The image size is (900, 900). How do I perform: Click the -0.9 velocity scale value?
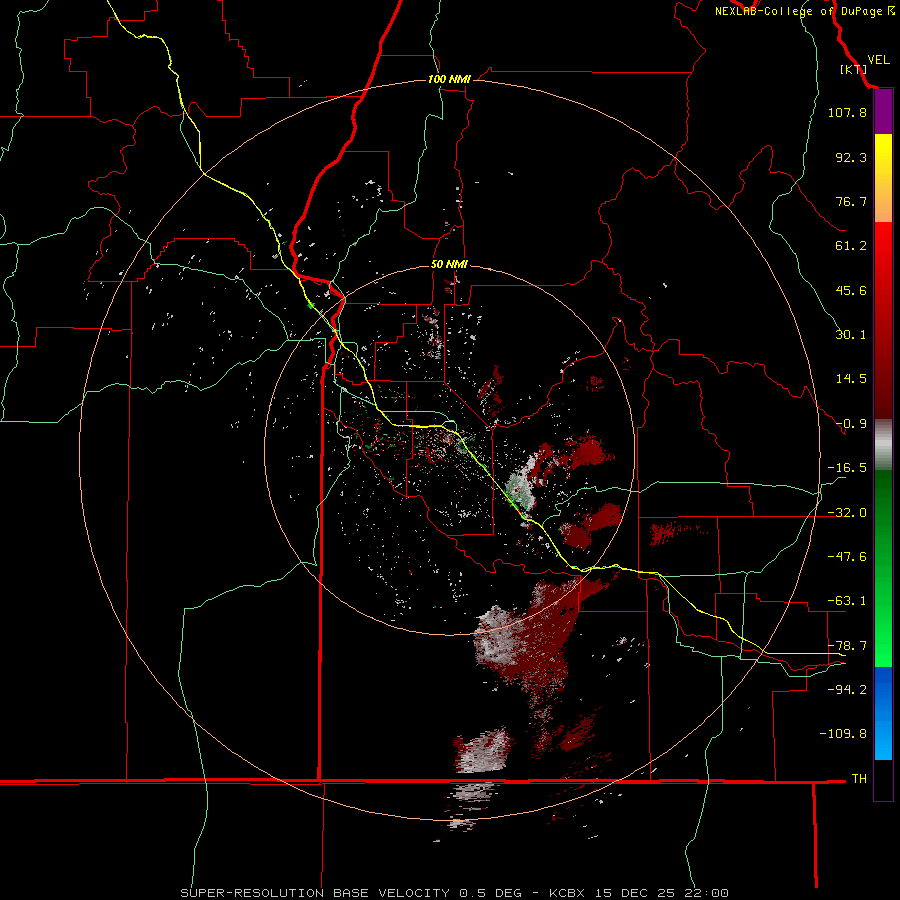click(851, 424)
